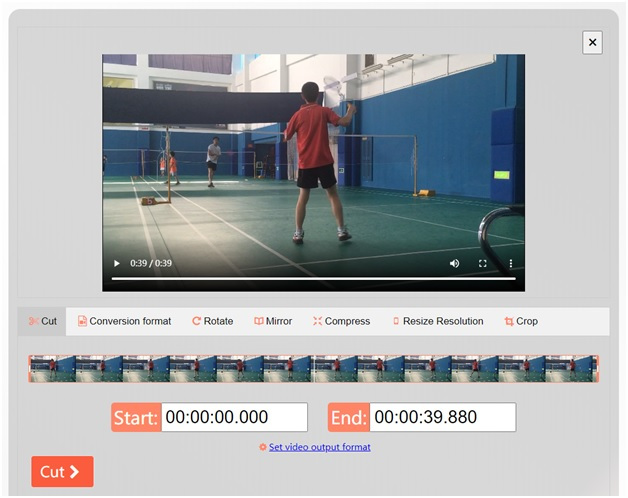Mute the video volume speaker icon
Viewport: 628px width, 498px height.
(x=454, y=263)
